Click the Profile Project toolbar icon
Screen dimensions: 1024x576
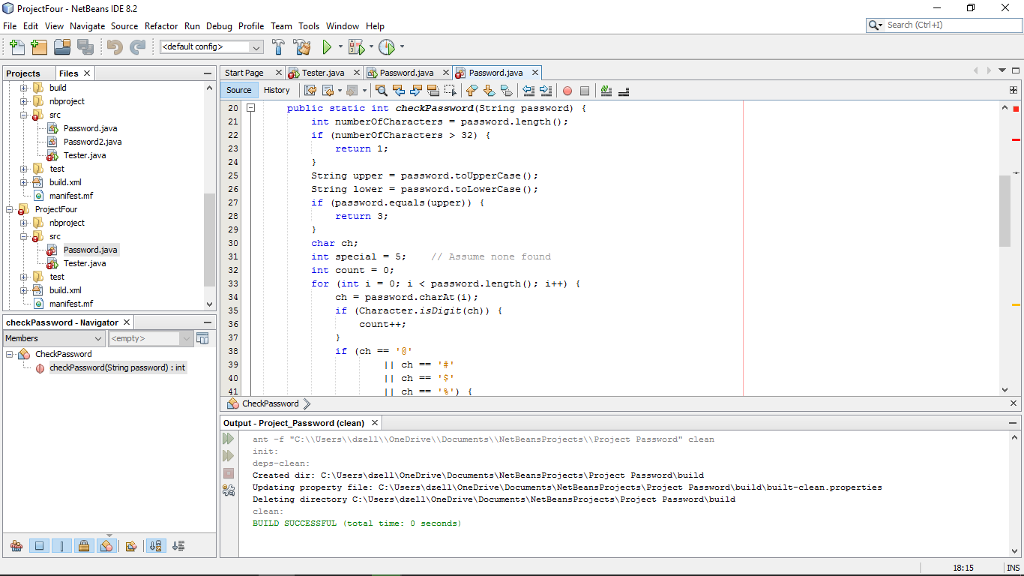click(x=385, y=46)
